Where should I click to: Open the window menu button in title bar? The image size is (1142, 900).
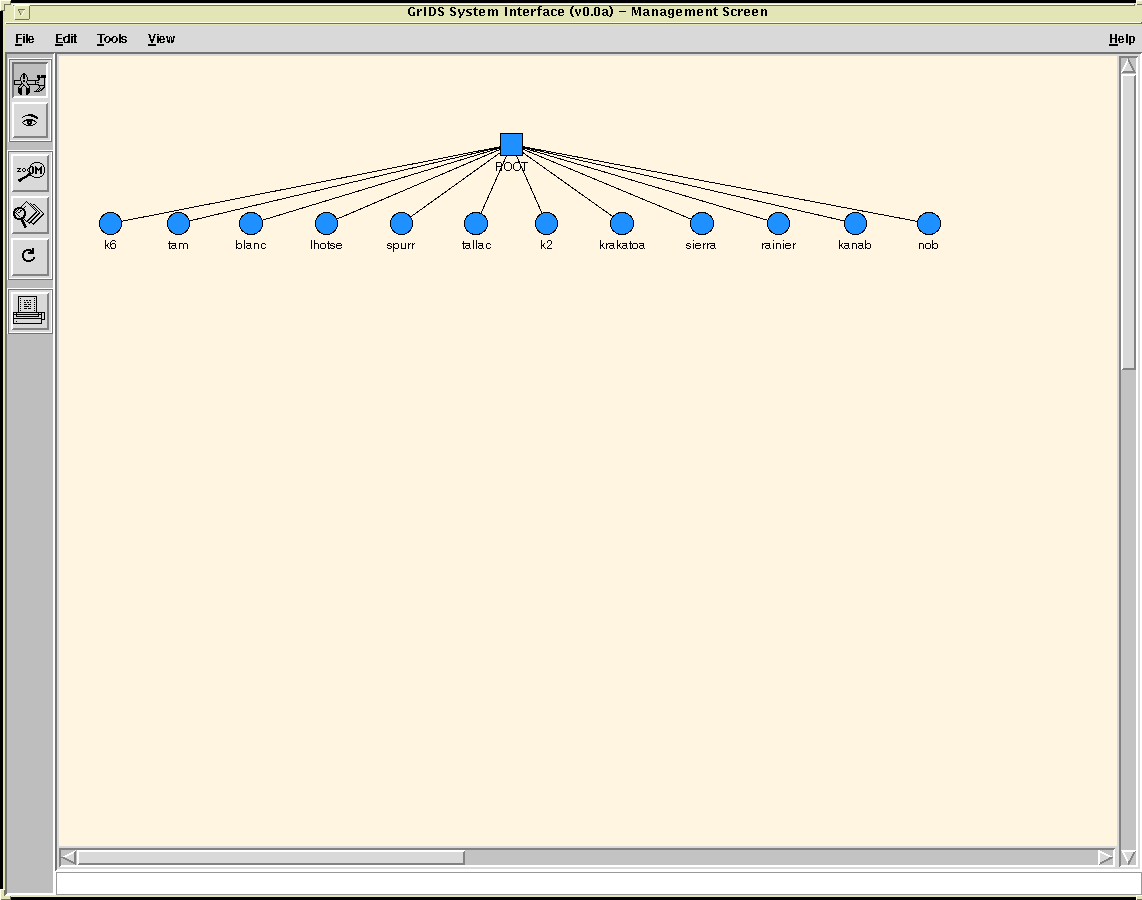pos(23,12)
